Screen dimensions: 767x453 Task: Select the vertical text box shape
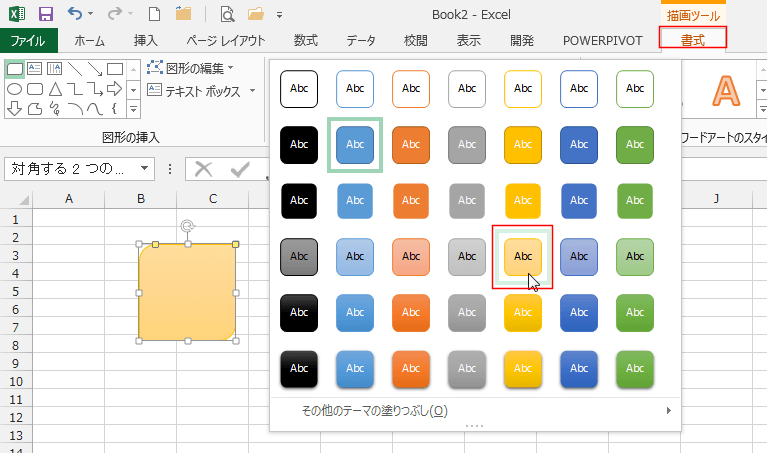(54, 68)
